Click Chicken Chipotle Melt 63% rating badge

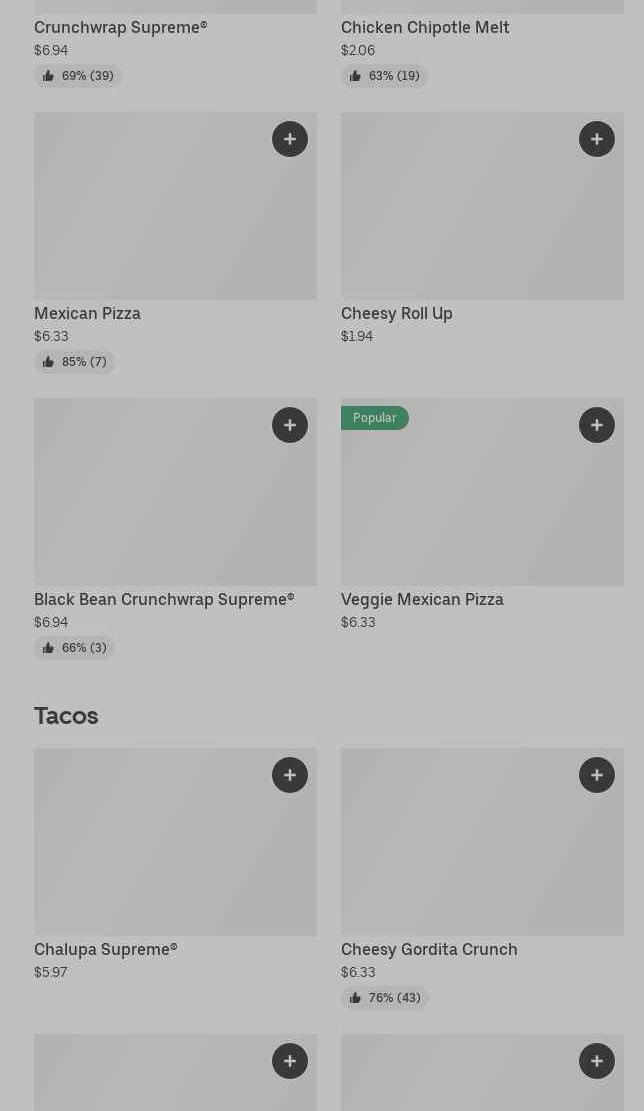(385, 76)
